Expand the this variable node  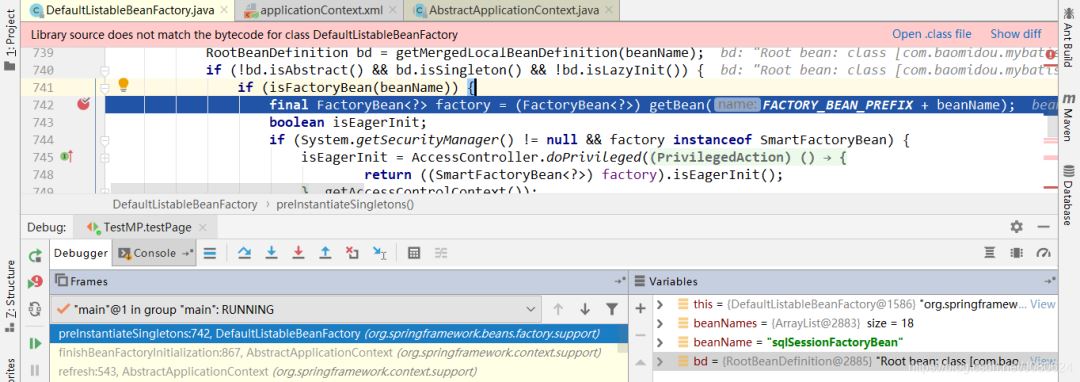[660, 304]
